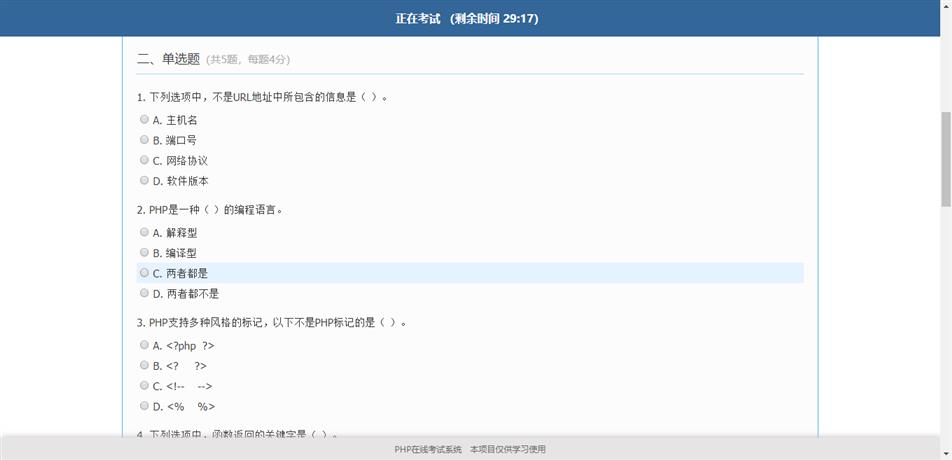Click the 二、单选题 section heading
The width and height of the screenshot is (952, 460).
point(168,59)
